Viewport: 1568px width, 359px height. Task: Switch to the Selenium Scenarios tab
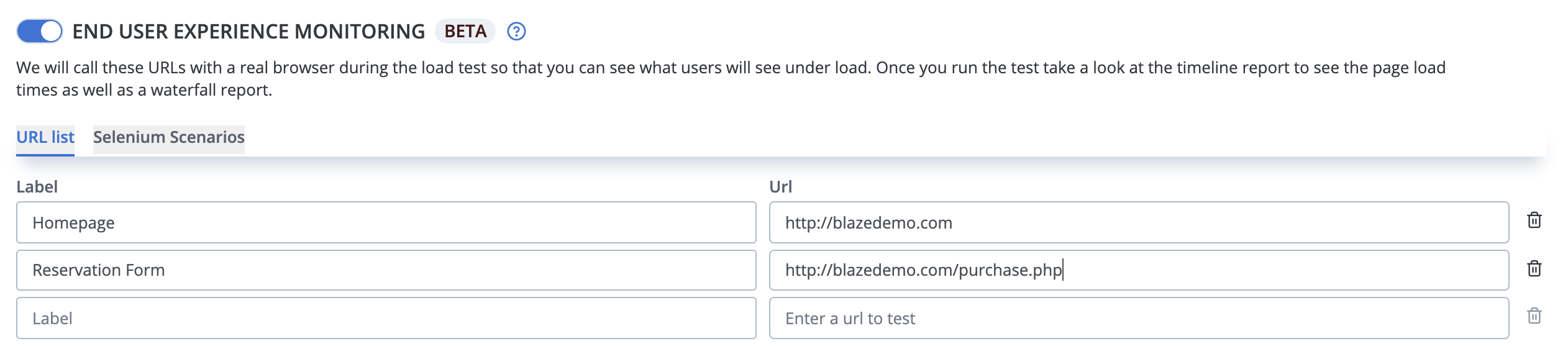click(169, 137)
